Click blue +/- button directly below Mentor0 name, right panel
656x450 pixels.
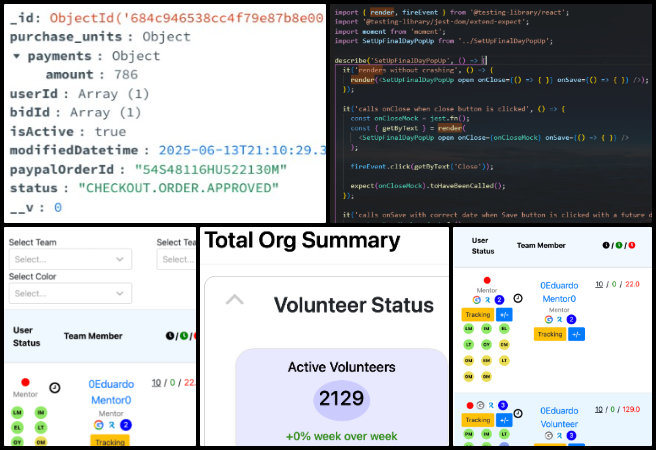(x=576, y=334)
